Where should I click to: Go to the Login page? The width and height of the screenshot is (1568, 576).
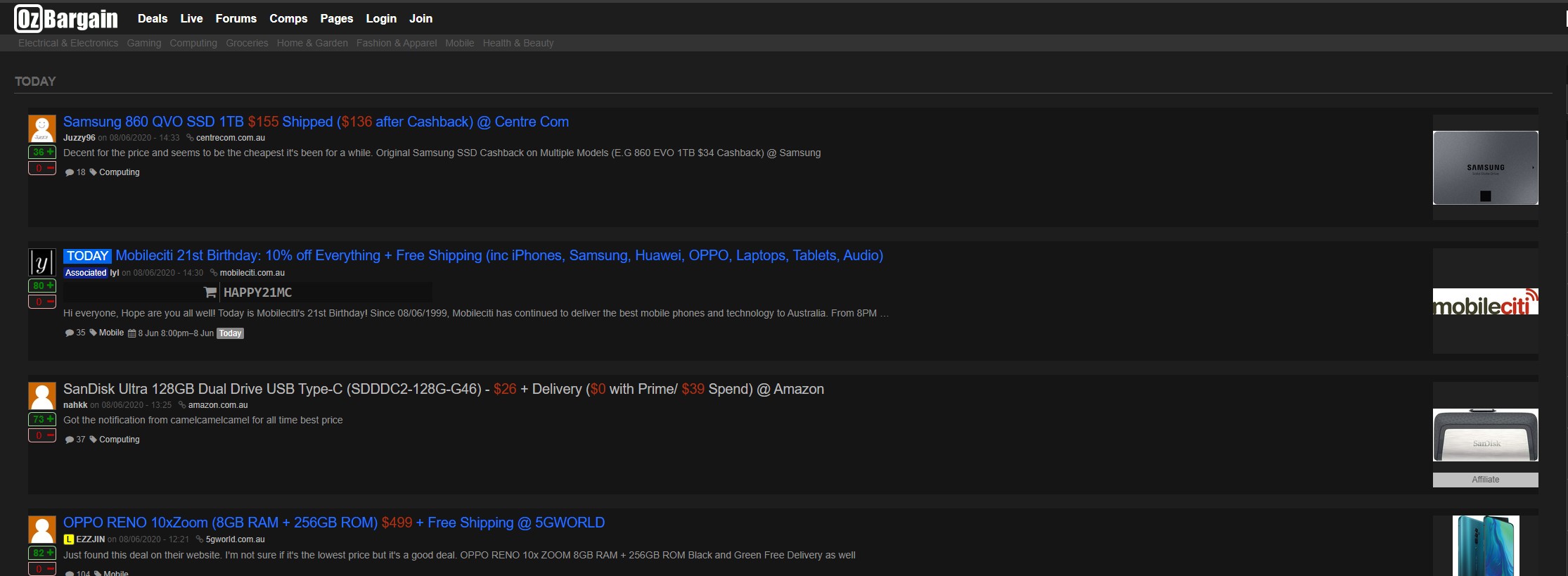pos(381,18)
